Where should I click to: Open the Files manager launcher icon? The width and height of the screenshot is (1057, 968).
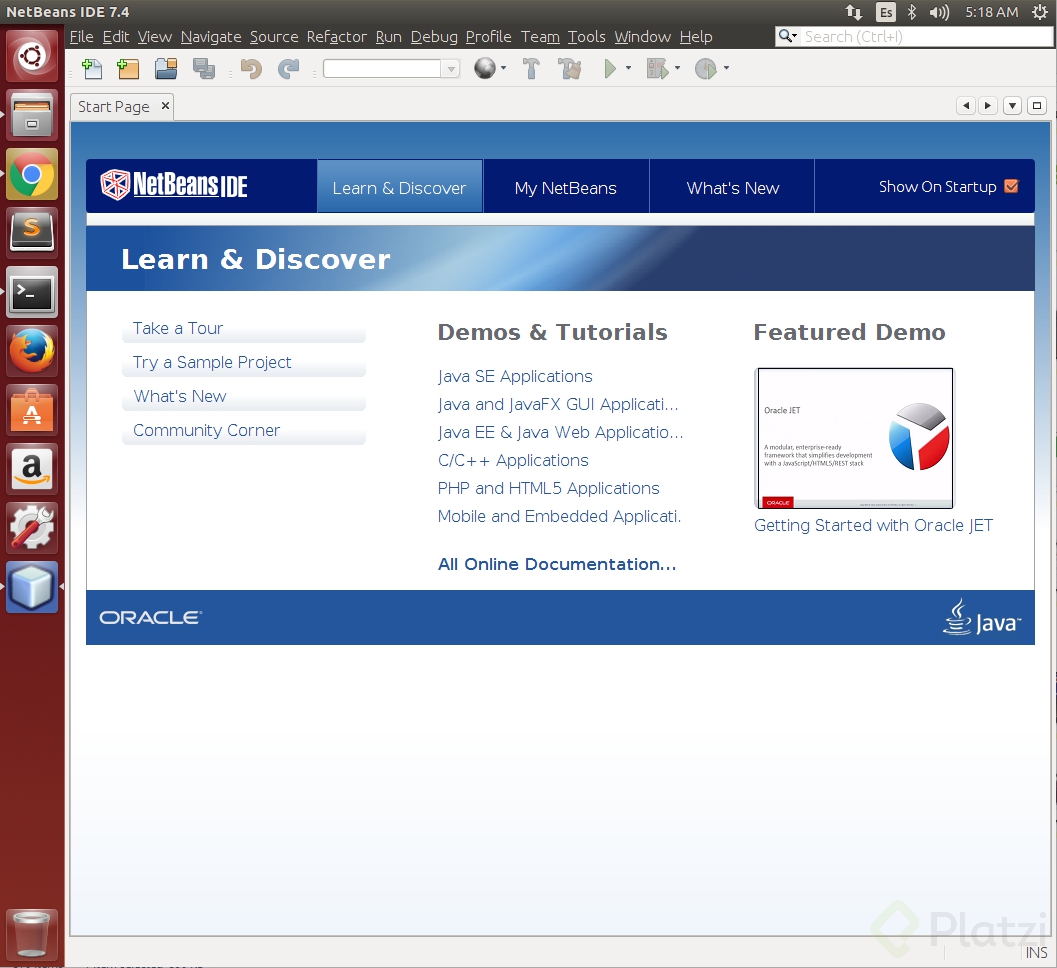click(x=32, y=115)
